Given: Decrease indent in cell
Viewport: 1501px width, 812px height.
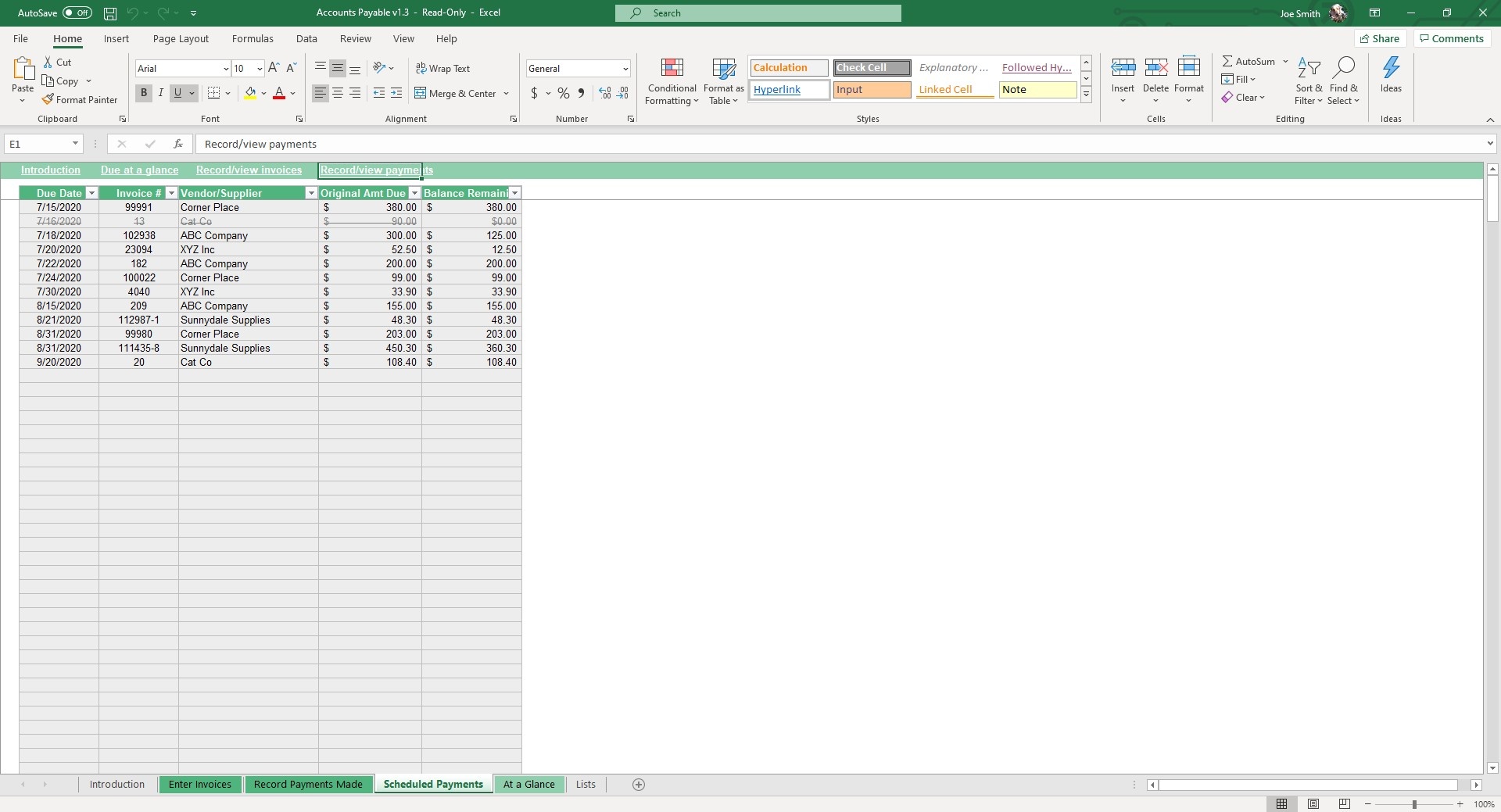Looking at the screenshot, I should (x=379, y=93).
